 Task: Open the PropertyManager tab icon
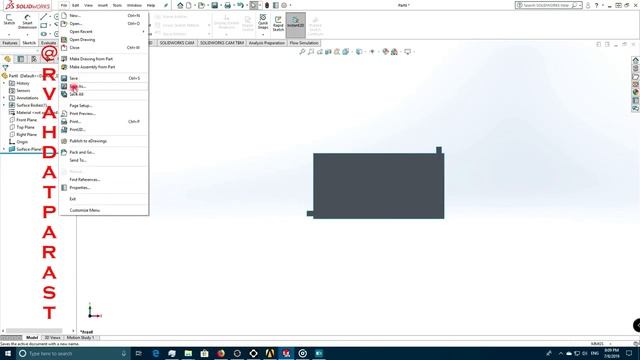pos(20,59)
